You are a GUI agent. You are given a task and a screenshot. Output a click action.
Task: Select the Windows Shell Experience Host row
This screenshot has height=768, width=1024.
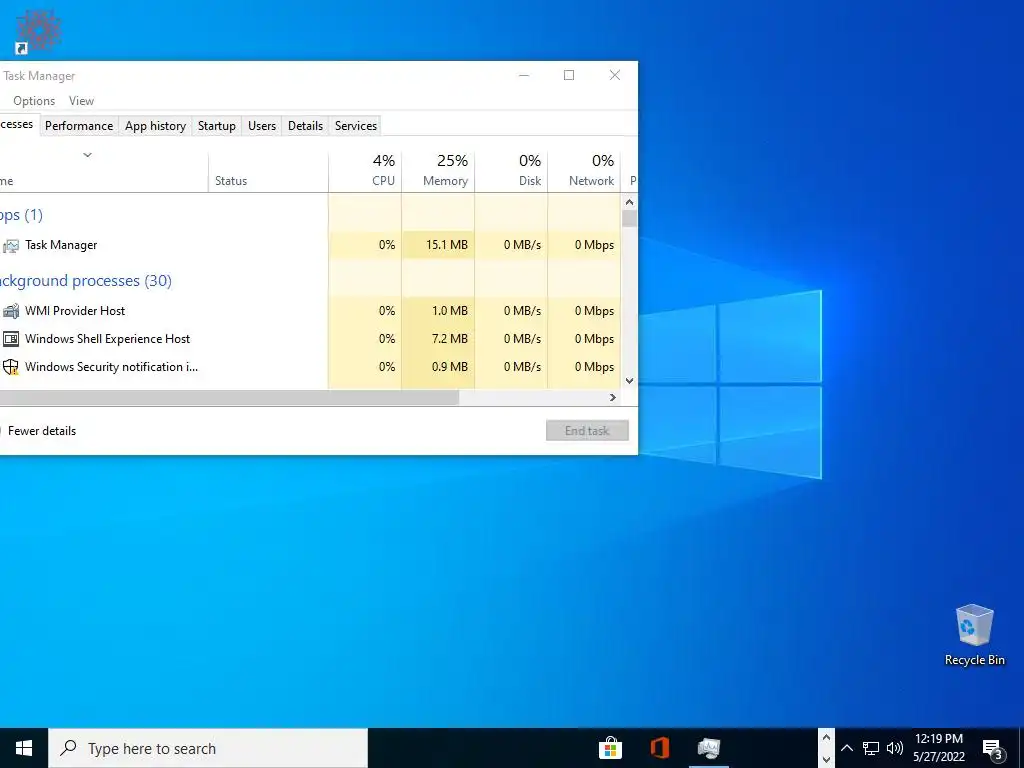pyautogui.click(x=310, y=339)
